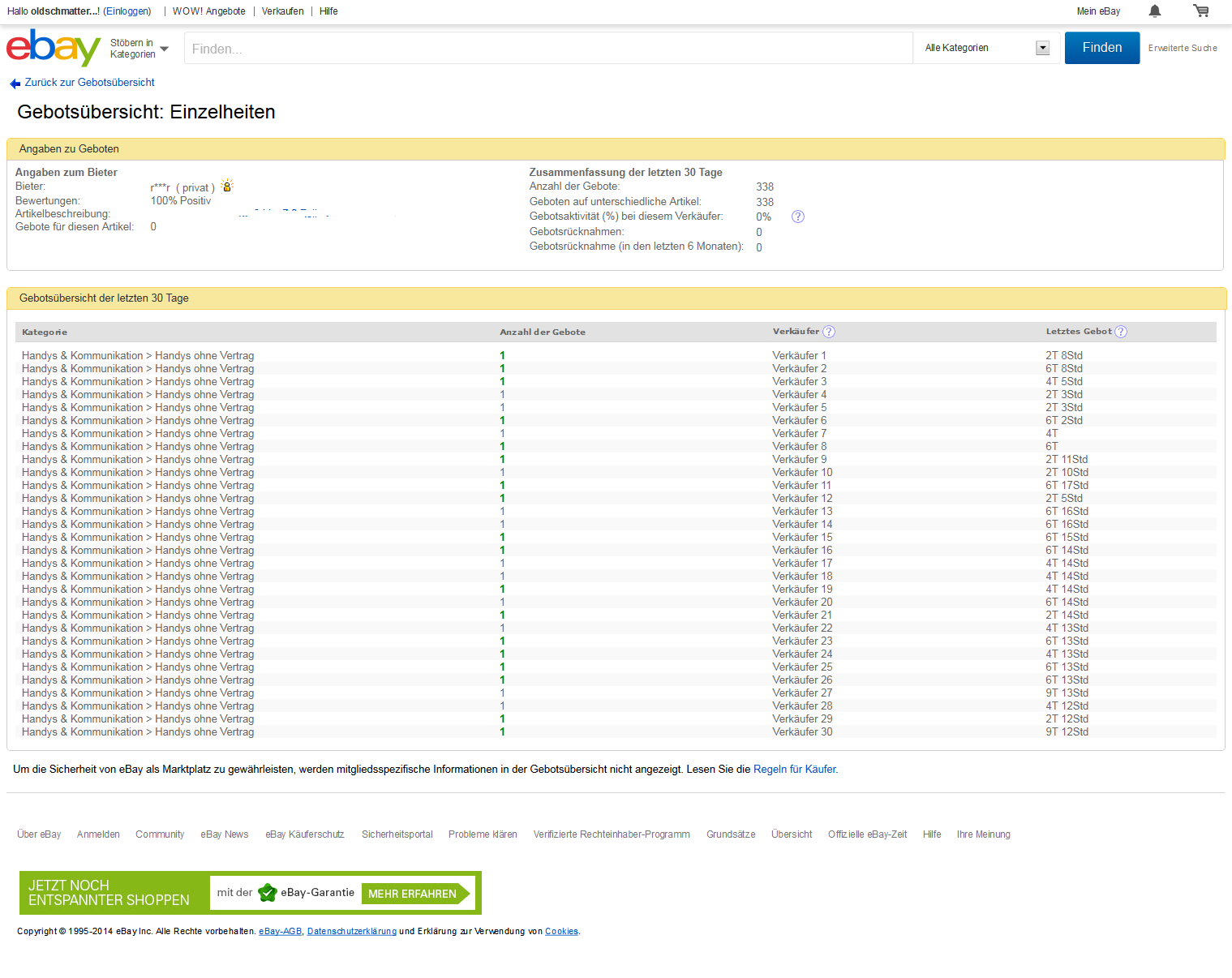Open the Cookies link

coord(561,931)
